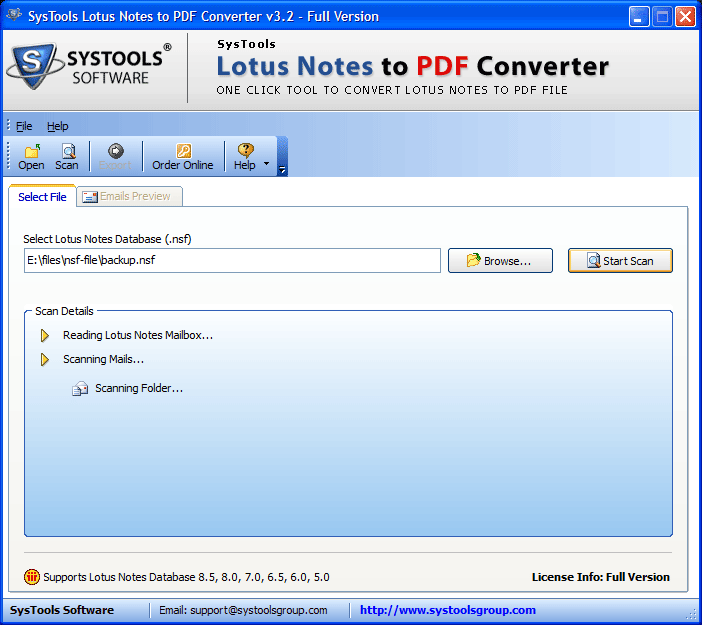
Task: Click the greyed-out Export toolbar icon
Action: (x=116, y=151)
